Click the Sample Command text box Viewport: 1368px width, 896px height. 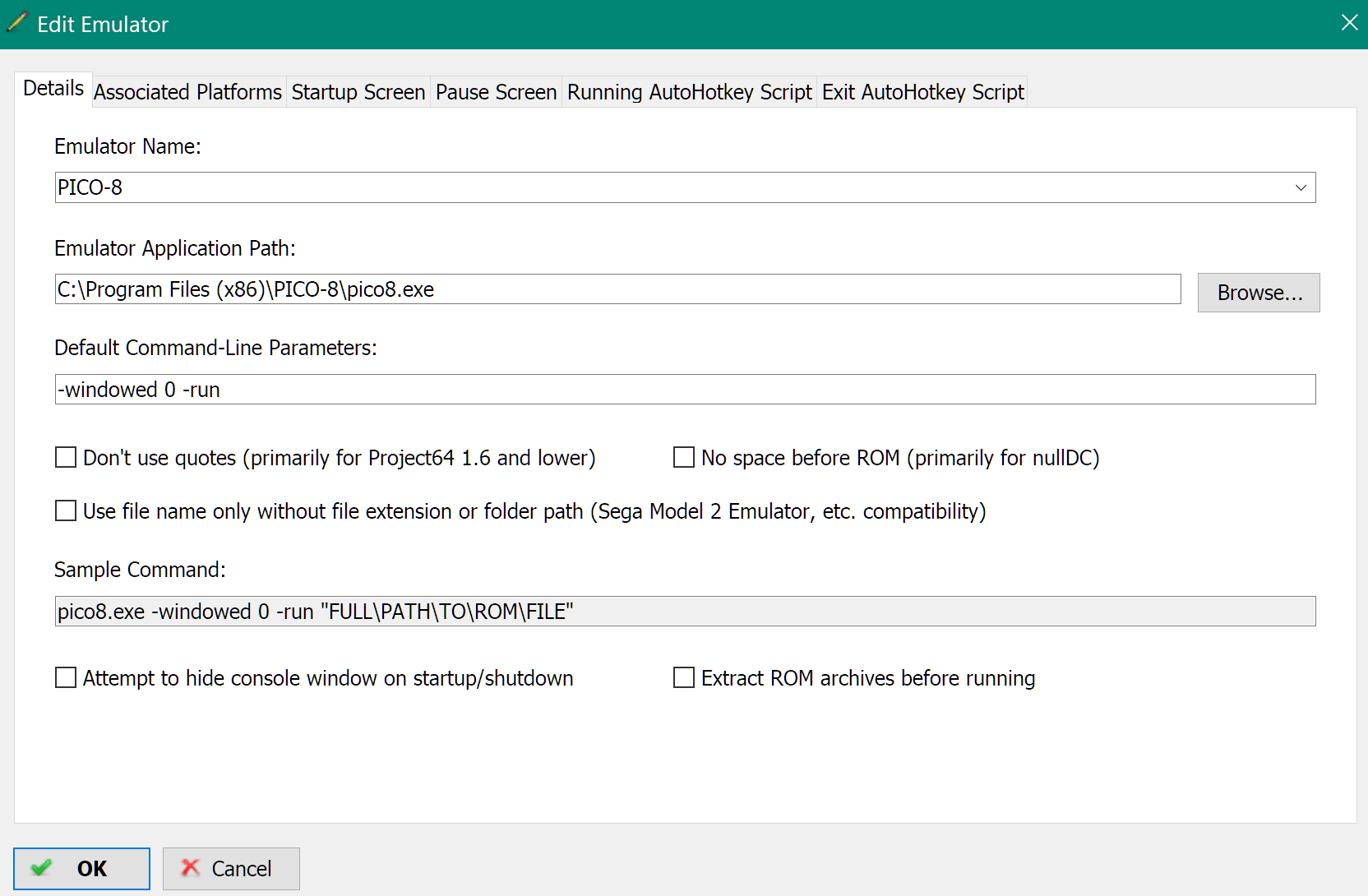pos(684,612)
